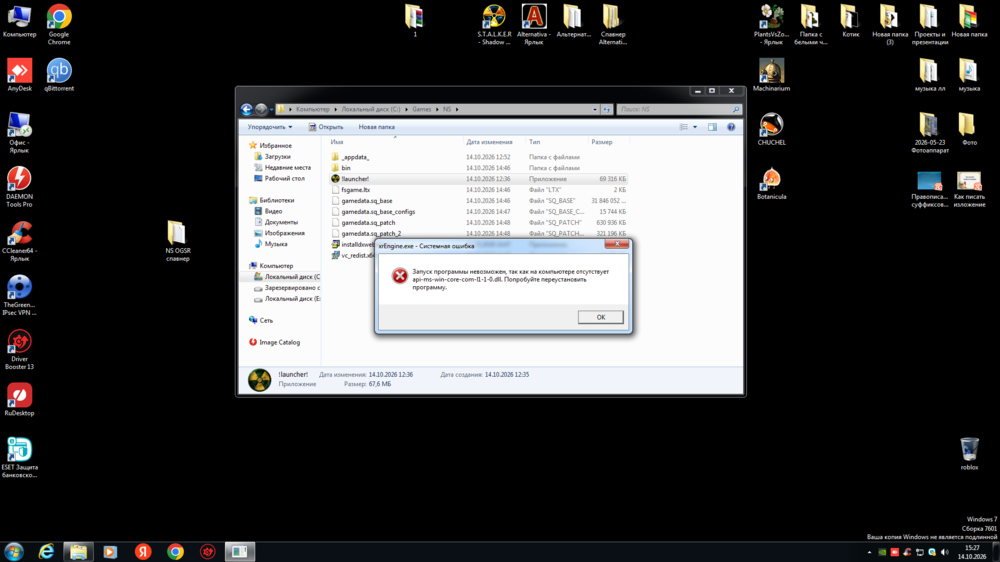
Task: Select the CHUCHEL desktop icon
Action: pyautogui.click(x=771, y=129)
